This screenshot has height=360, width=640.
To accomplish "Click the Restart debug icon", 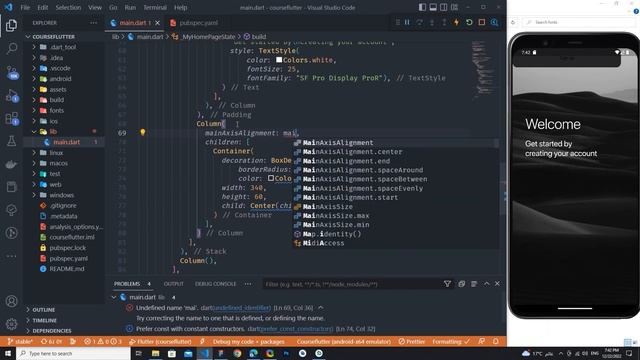I will [x=469, y=22].
